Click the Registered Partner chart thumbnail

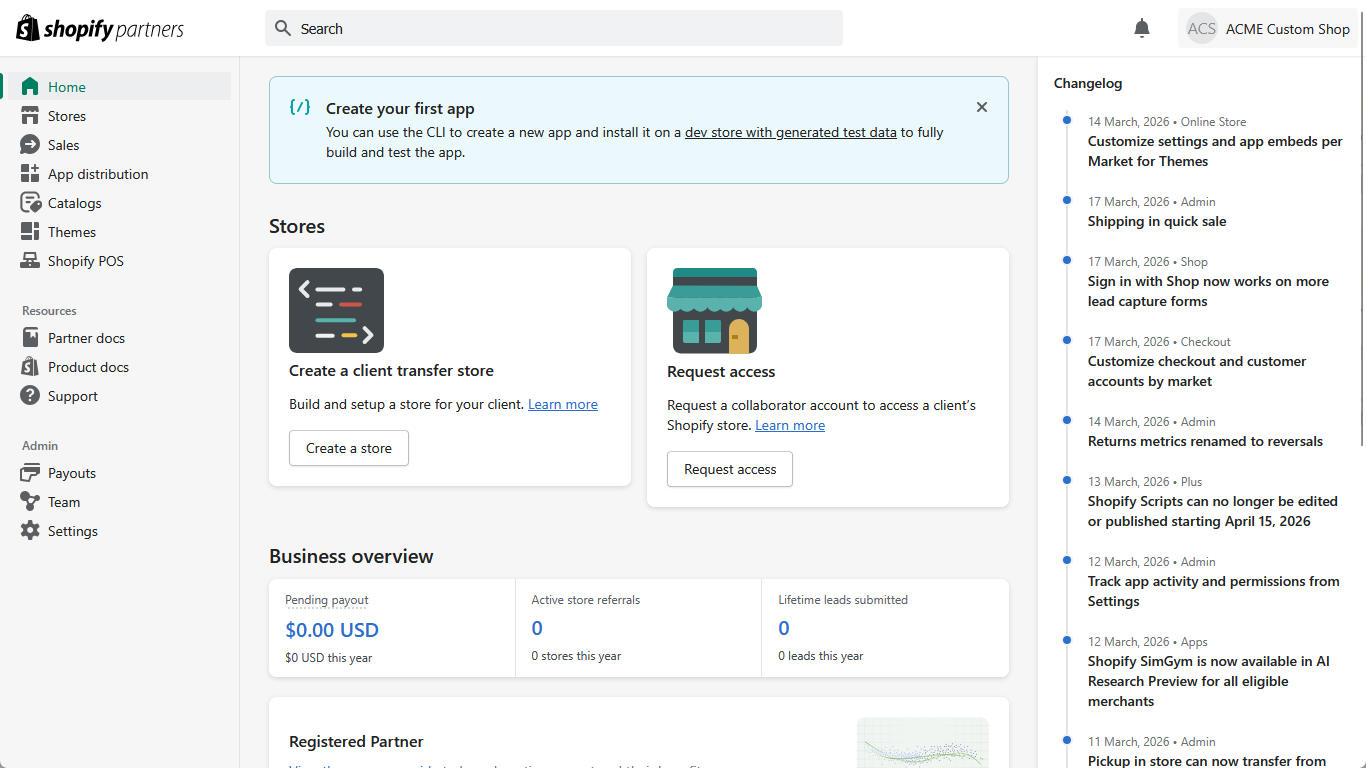point(922,742)
